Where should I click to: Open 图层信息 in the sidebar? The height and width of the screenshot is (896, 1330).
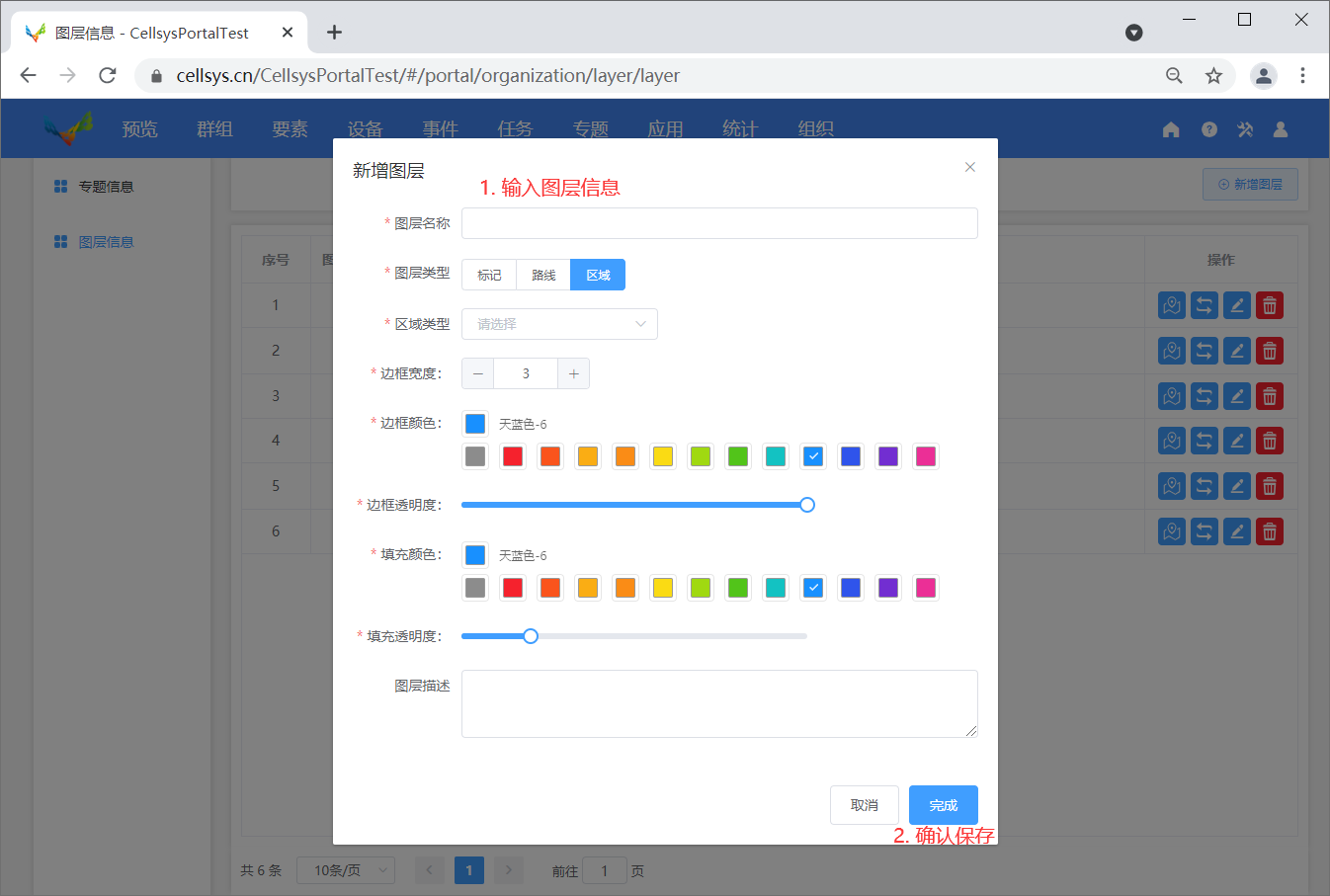pos(106,242)
